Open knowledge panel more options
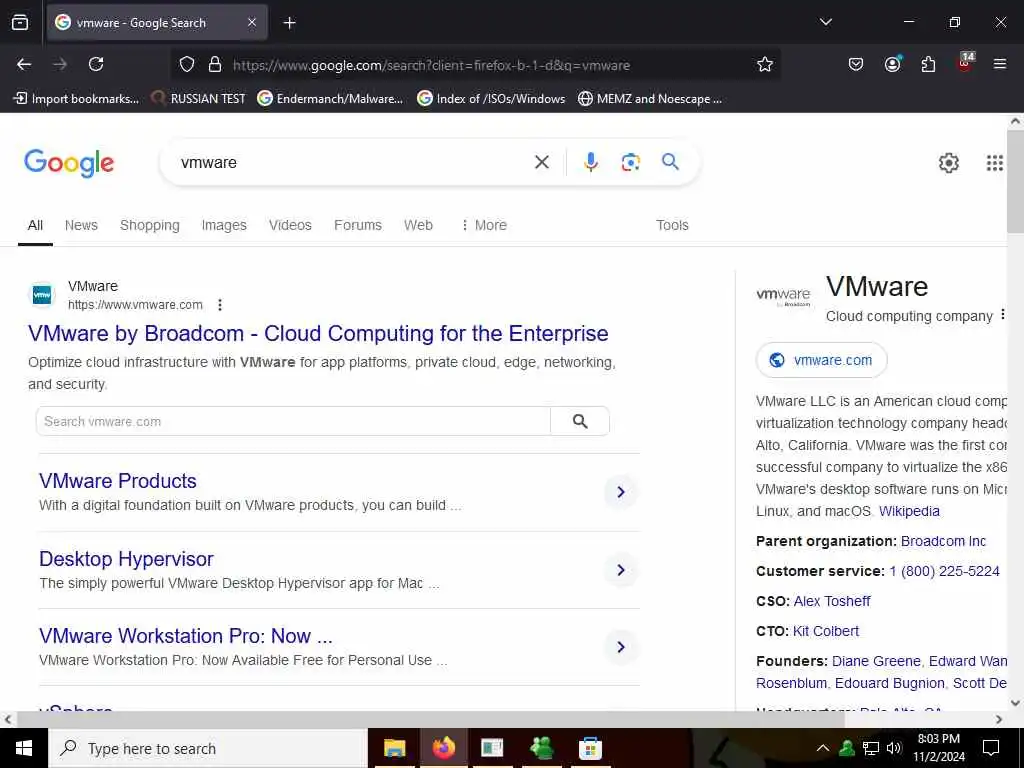1024x768 pixels. coord(1002,315)
